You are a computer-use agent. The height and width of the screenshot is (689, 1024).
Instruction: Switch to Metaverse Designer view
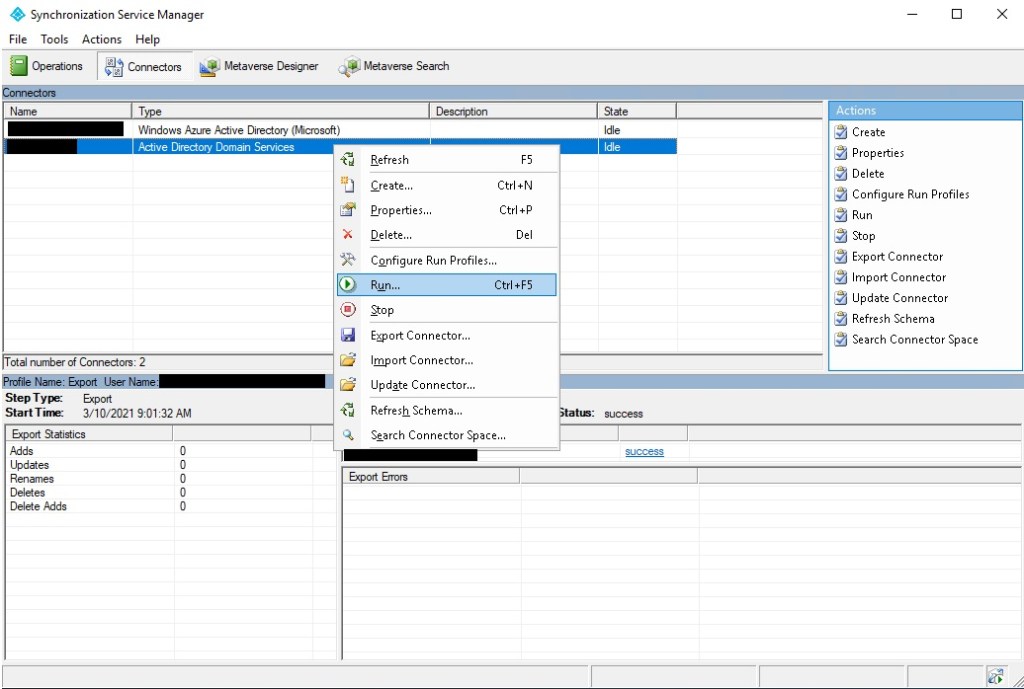[259, 67]
